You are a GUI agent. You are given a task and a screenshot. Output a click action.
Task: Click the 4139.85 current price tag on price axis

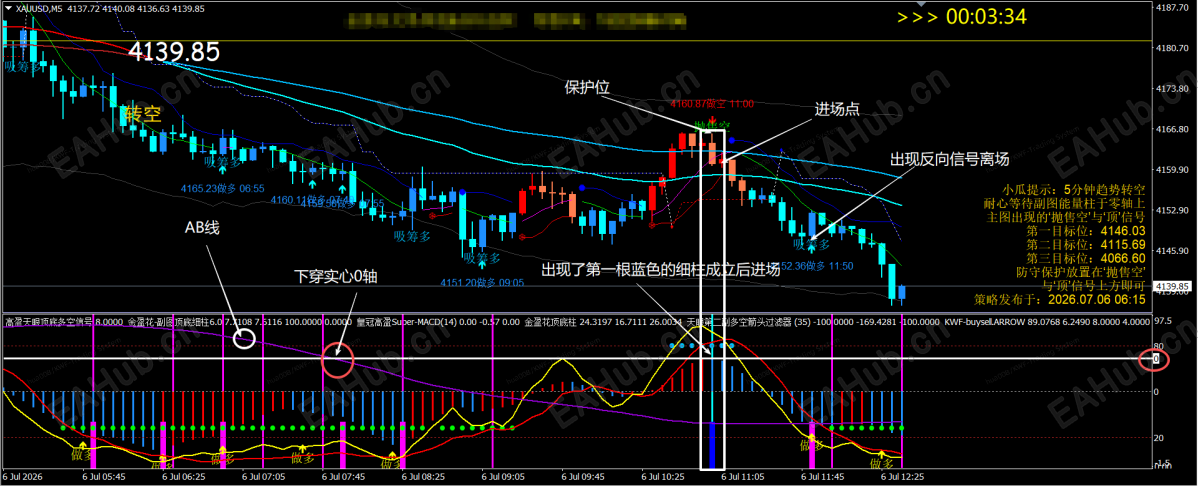click(x=1170, y=287)
